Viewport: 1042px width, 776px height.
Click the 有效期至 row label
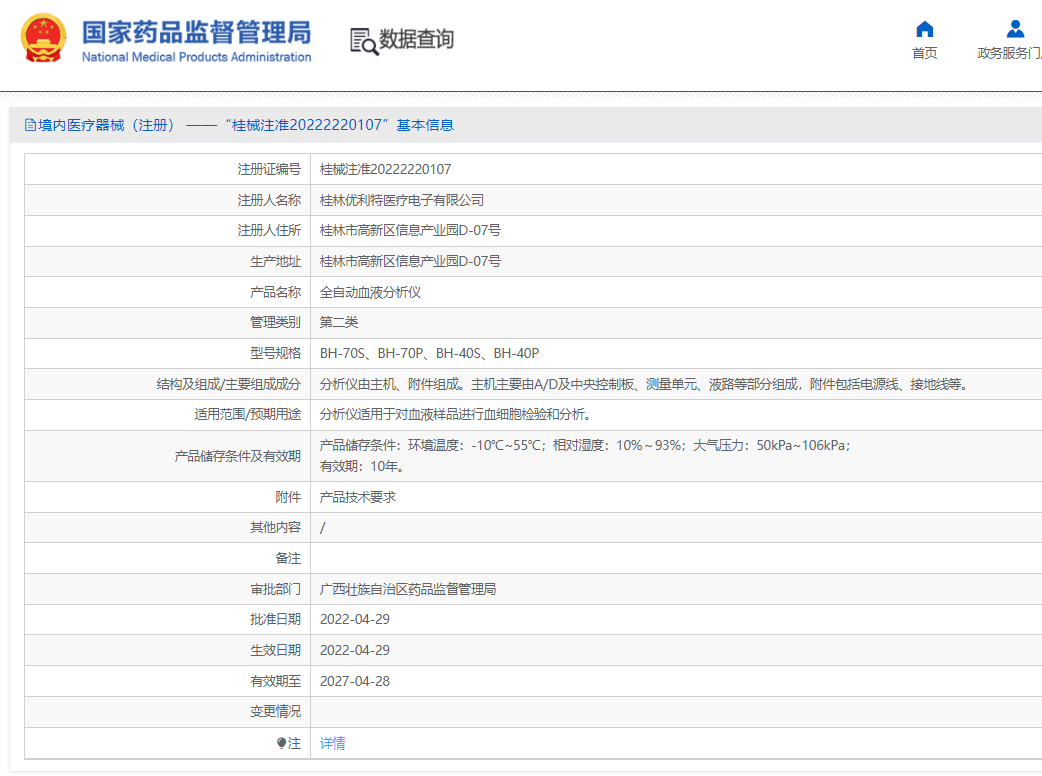[x=275, y=681]
